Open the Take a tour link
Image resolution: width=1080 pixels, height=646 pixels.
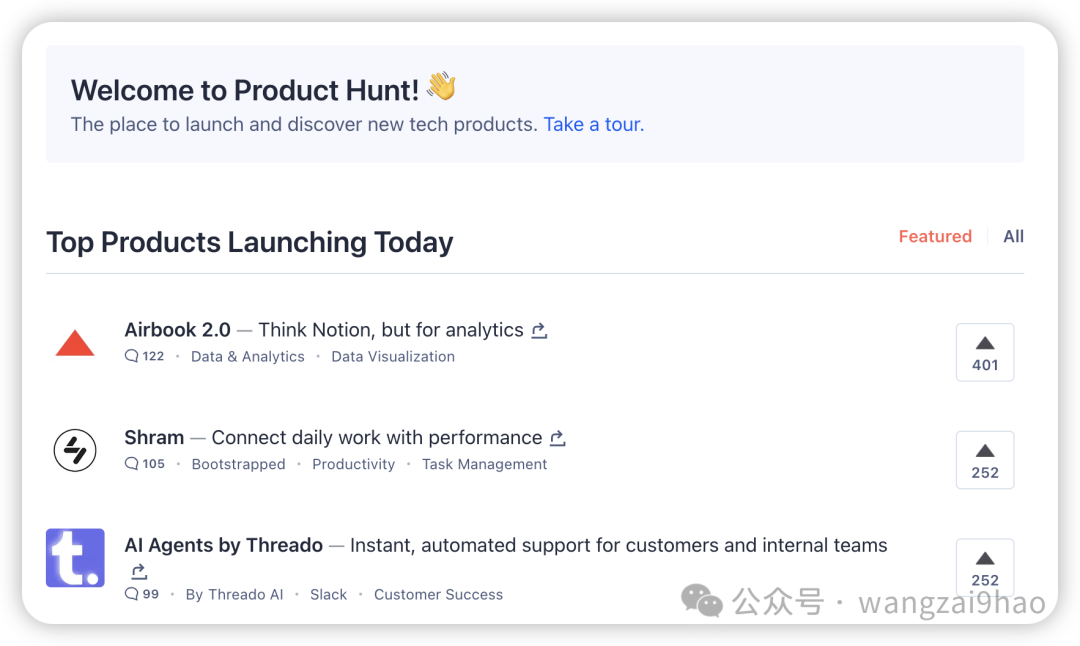(x=594, y=125)
